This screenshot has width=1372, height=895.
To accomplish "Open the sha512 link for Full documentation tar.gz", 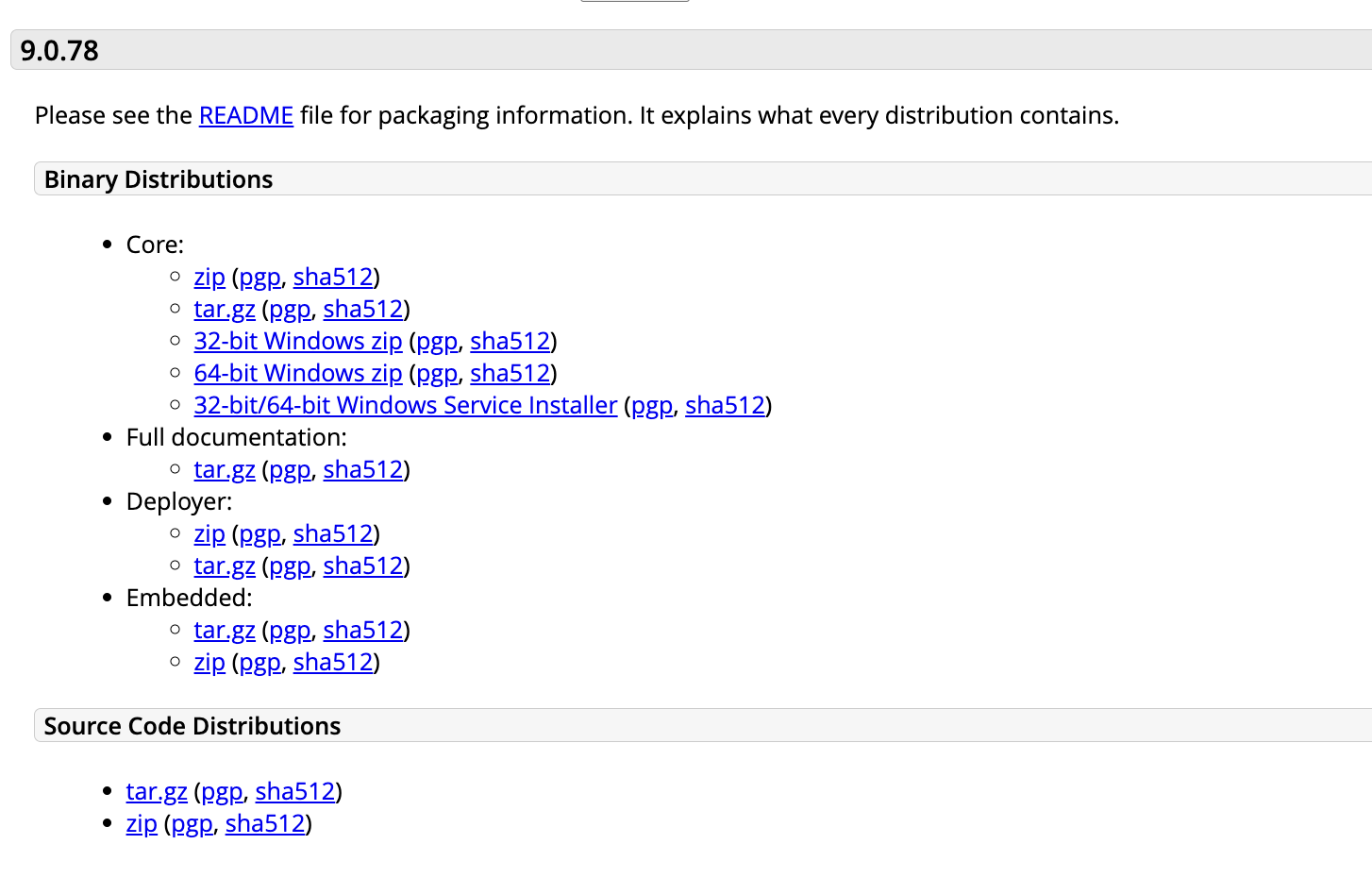I will click(x=363, y=469).
